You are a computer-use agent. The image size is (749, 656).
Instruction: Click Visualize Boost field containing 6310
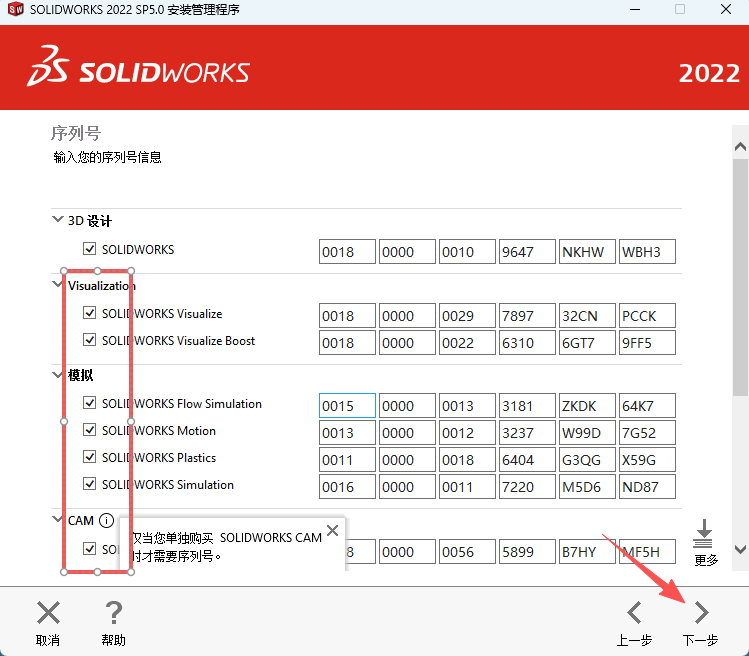(x=527, y=343)
